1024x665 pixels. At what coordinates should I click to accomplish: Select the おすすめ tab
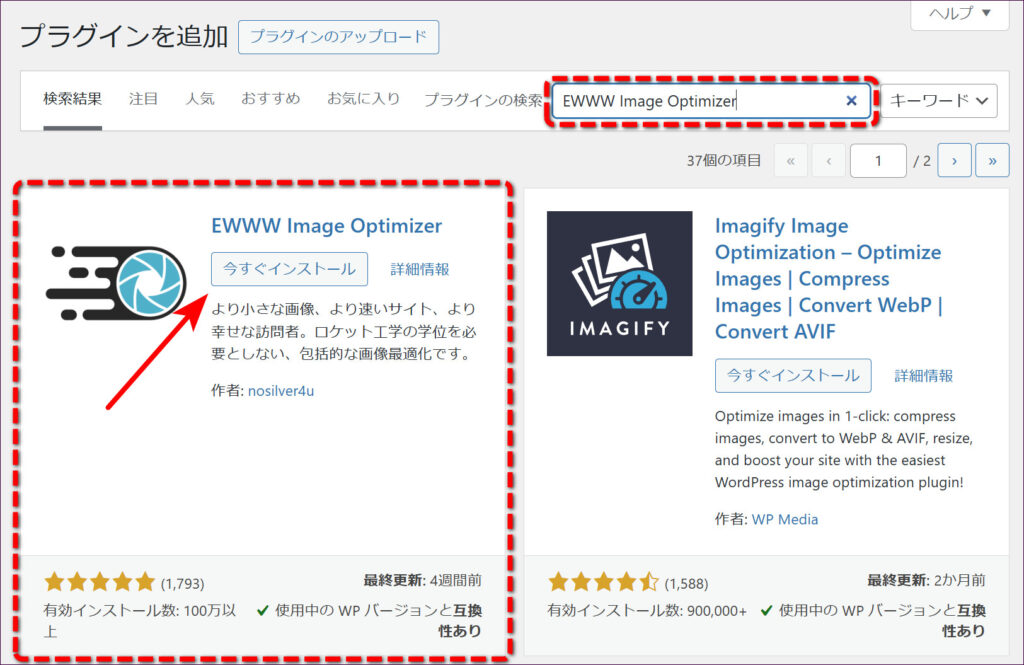tap(270, 99)
